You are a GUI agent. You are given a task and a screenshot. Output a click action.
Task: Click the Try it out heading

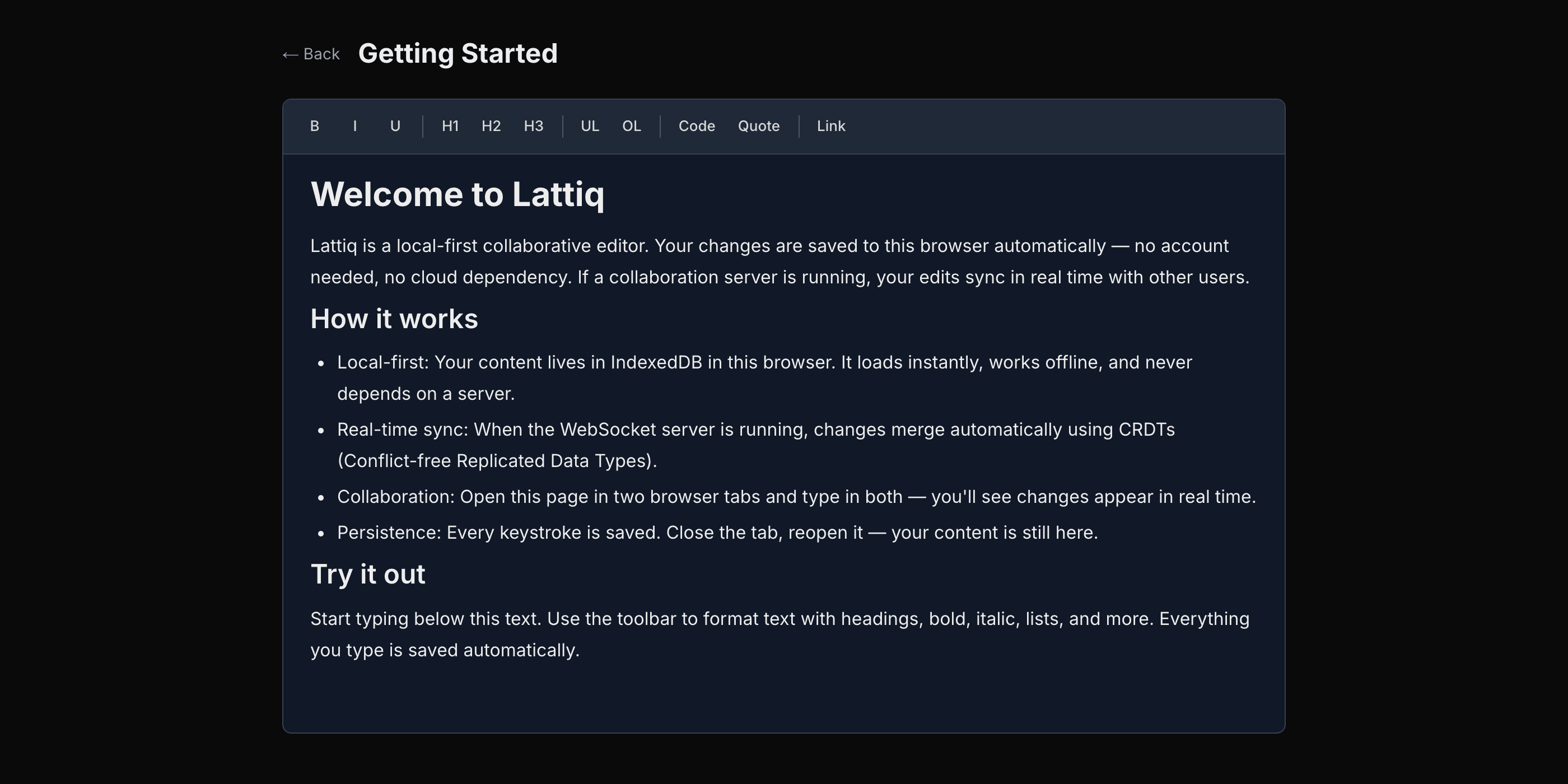(368, 573)
